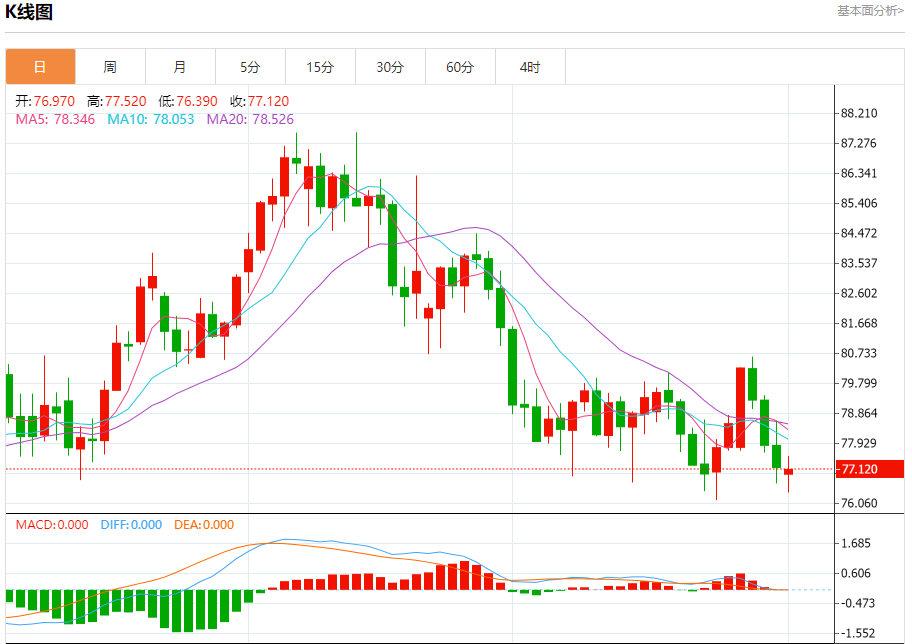The image size is (912, 644).
Task: Open the 基本面分析 link
Action: (870, 10)
